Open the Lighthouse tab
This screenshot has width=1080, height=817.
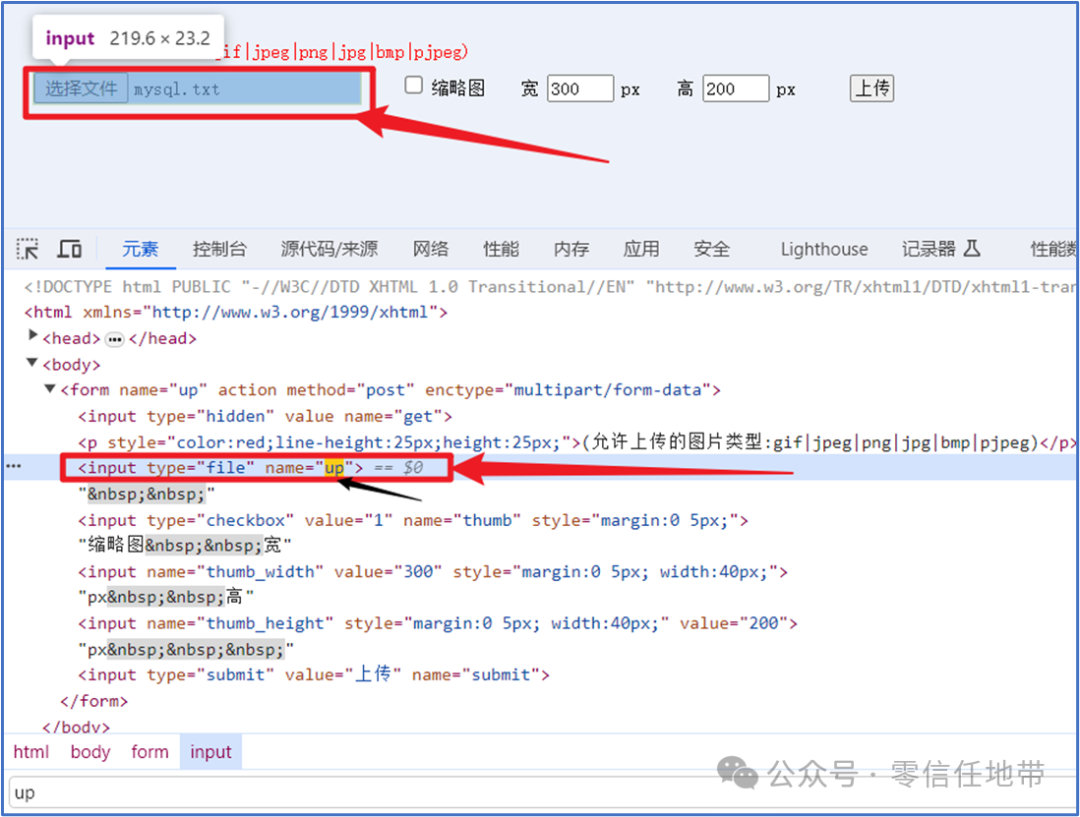[824, 249]
